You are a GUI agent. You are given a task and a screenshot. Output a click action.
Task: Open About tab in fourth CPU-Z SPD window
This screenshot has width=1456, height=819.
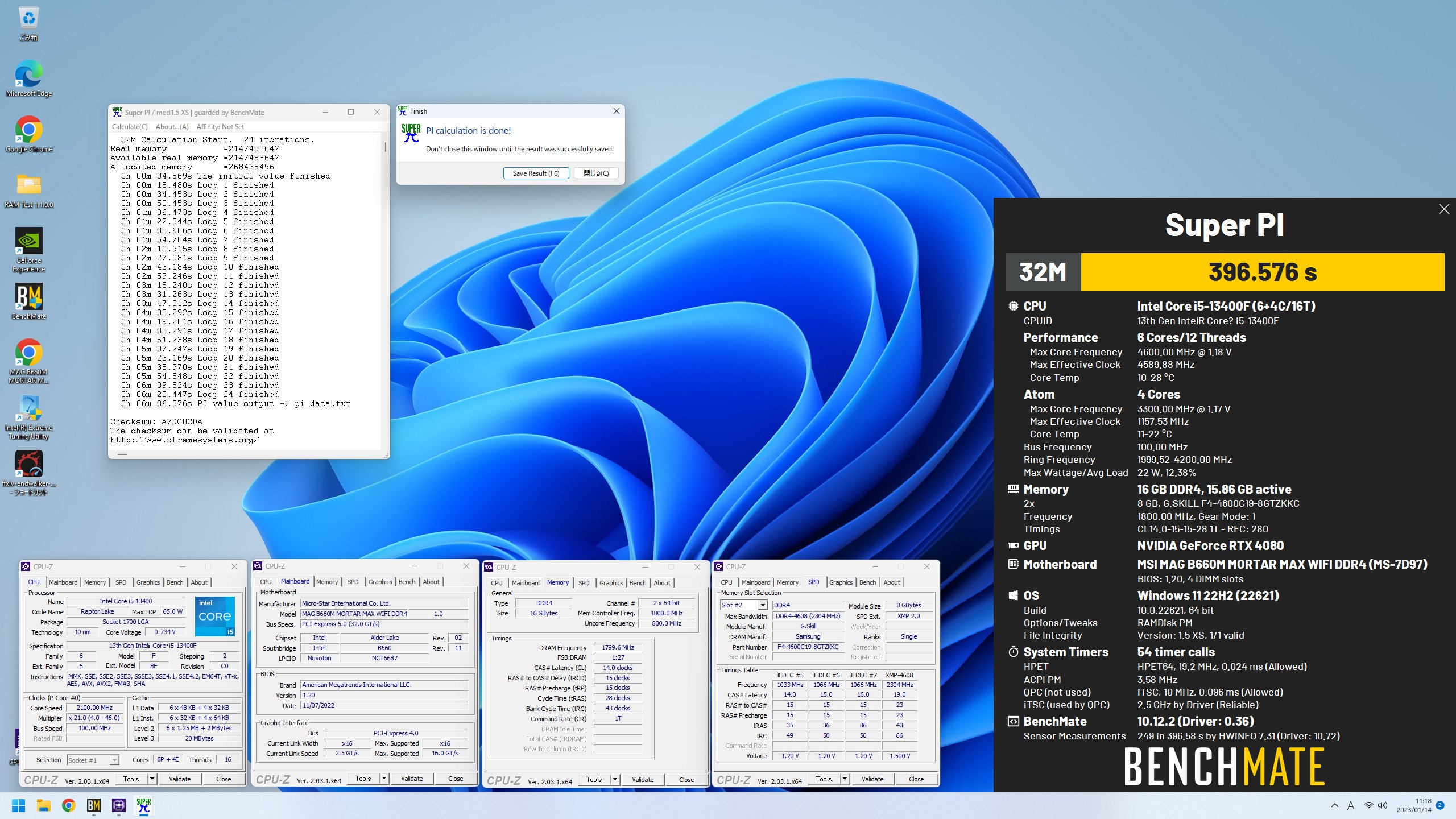click(x=891, y=582)
